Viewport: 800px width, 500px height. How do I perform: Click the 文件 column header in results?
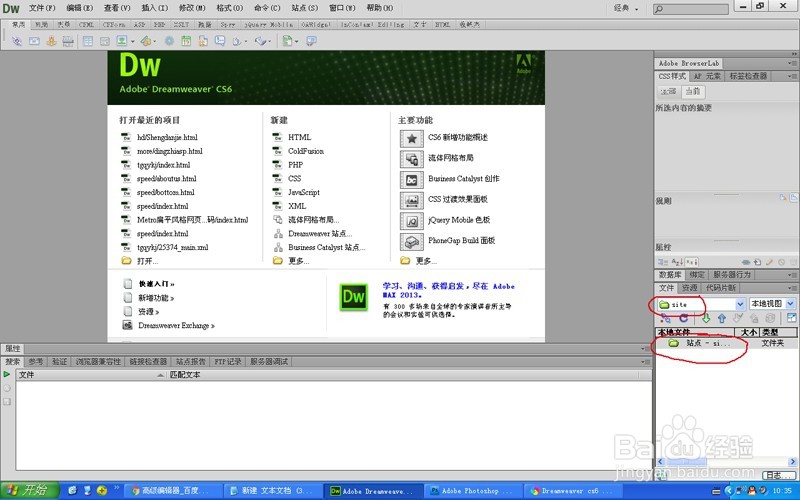[x=91, y=374]
